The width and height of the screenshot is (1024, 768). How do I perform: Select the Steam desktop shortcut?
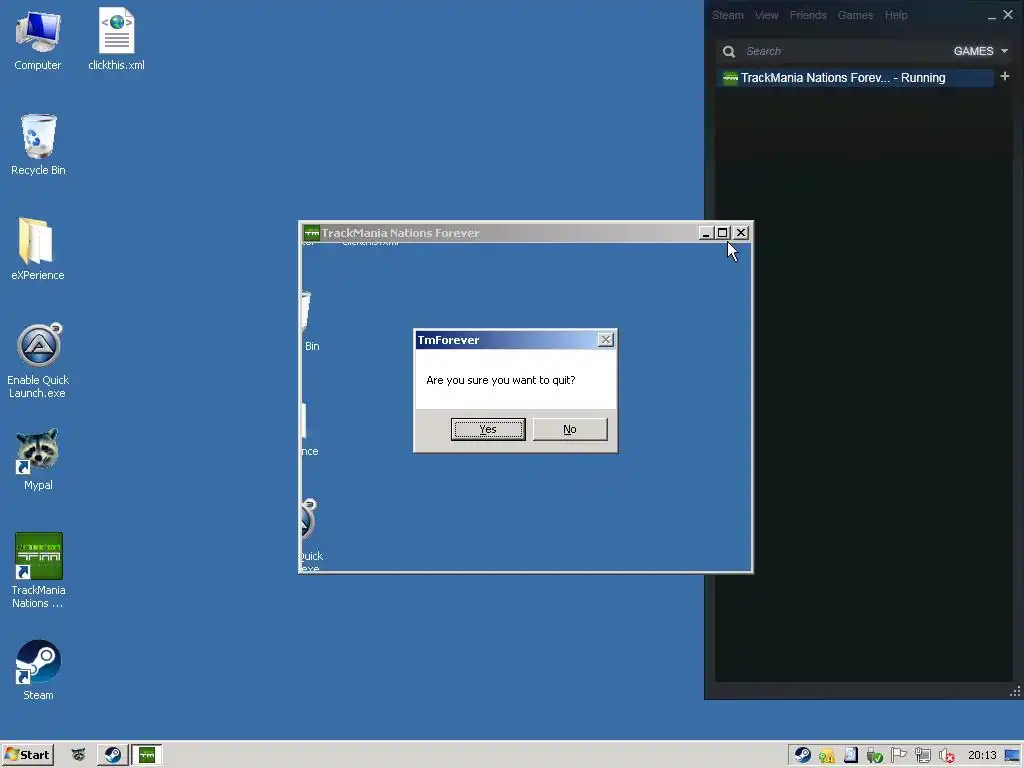(x=39, y=669)
